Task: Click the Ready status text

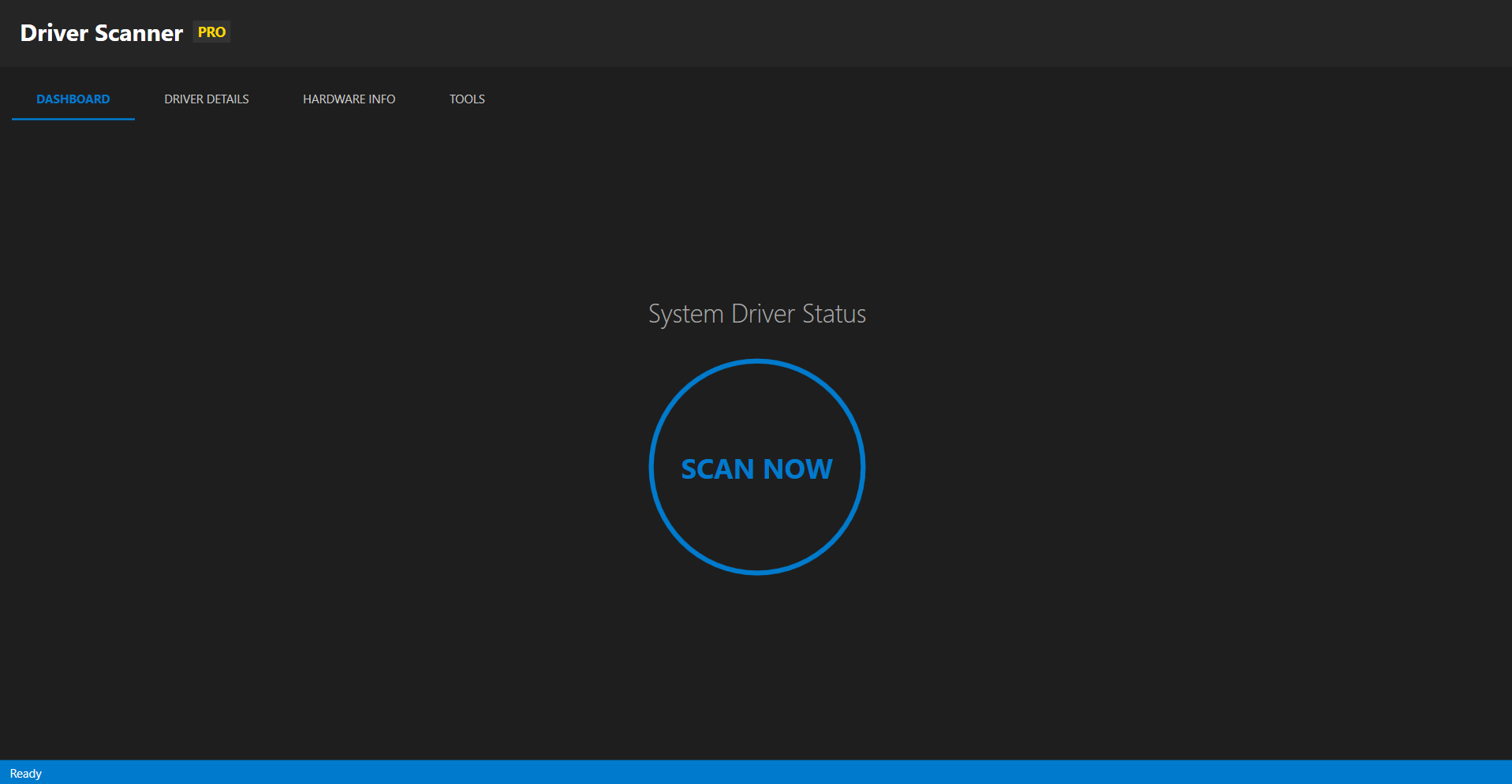Action: click(x=25, y=774)
